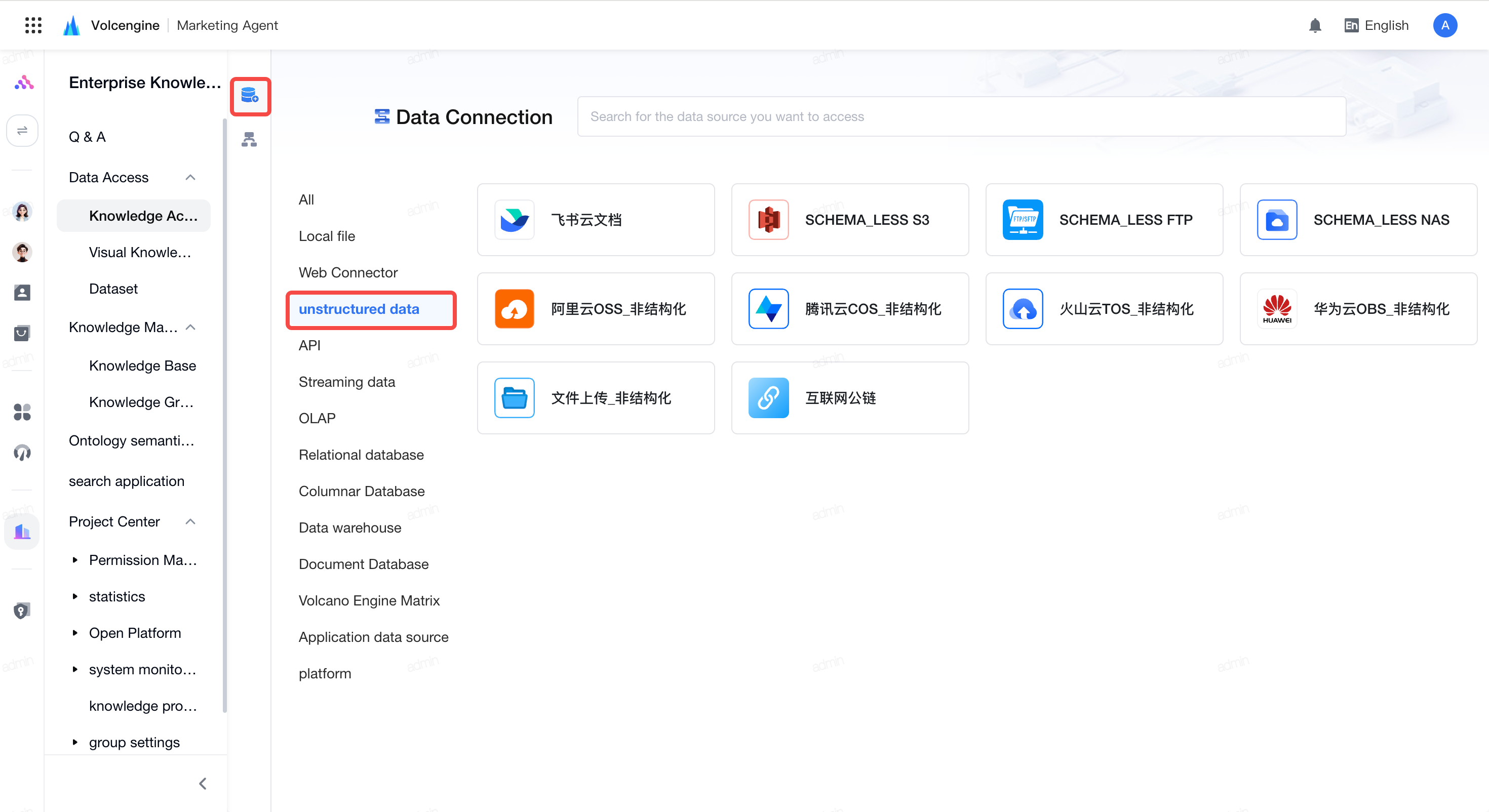
Task: Select the Streaming data category
Action: (347, 382)
